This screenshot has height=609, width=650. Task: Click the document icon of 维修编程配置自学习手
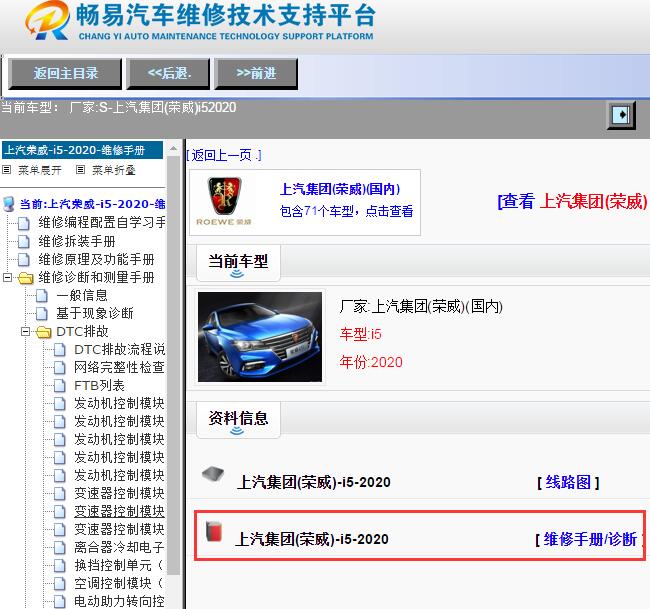pyautogui.click(x=24, y=223)
